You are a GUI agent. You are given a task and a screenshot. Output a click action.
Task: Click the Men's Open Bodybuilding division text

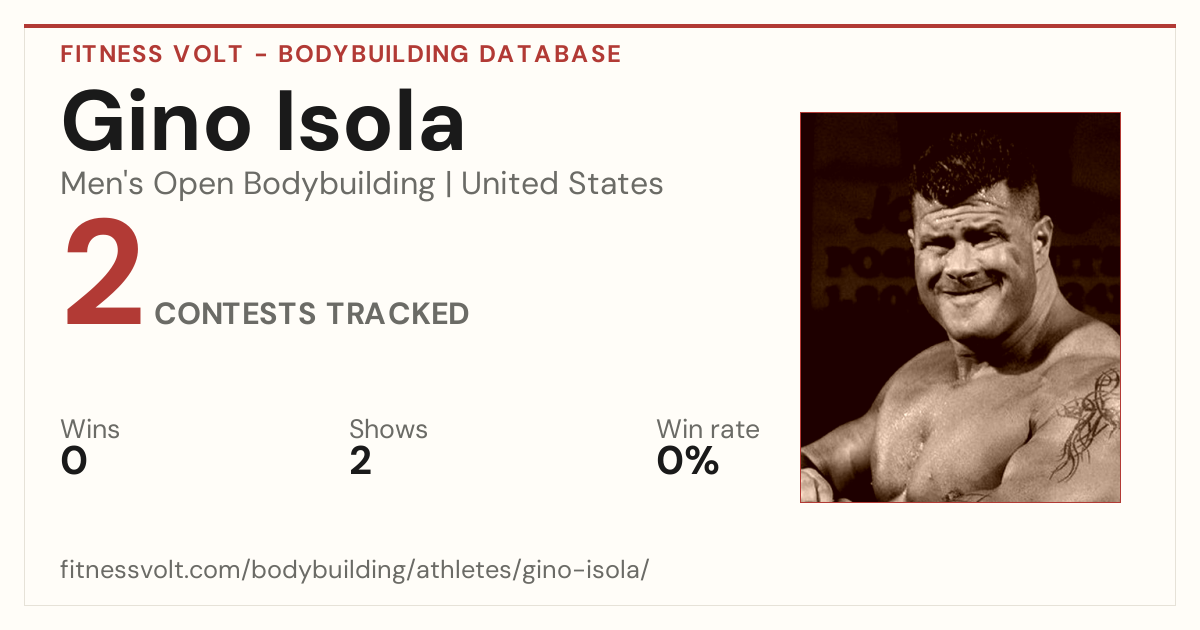(x=248, y=184)
